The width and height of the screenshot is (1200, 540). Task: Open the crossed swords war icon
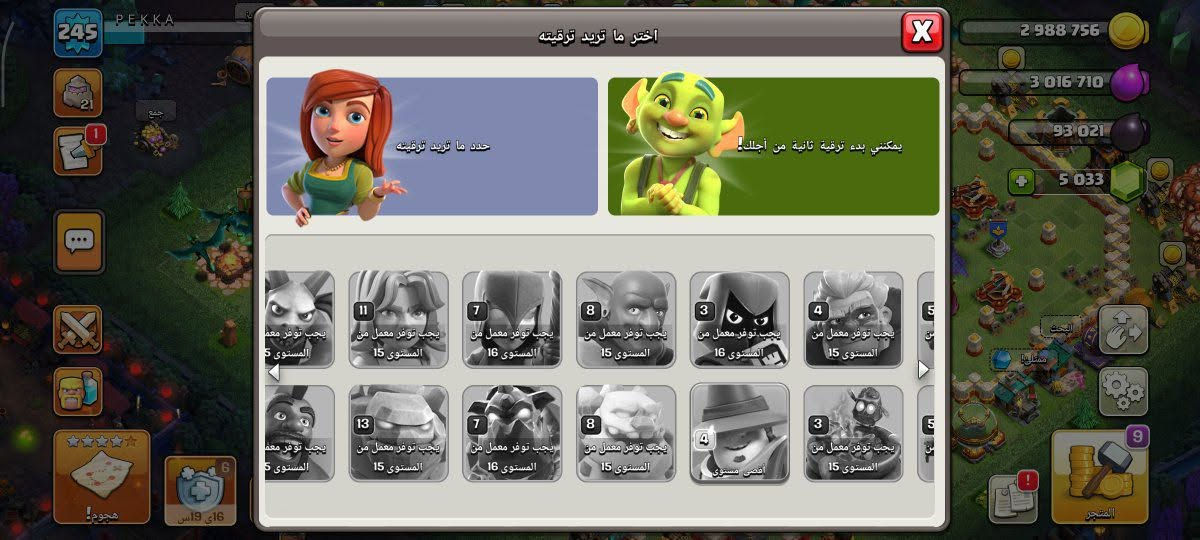tap(78, 330)
